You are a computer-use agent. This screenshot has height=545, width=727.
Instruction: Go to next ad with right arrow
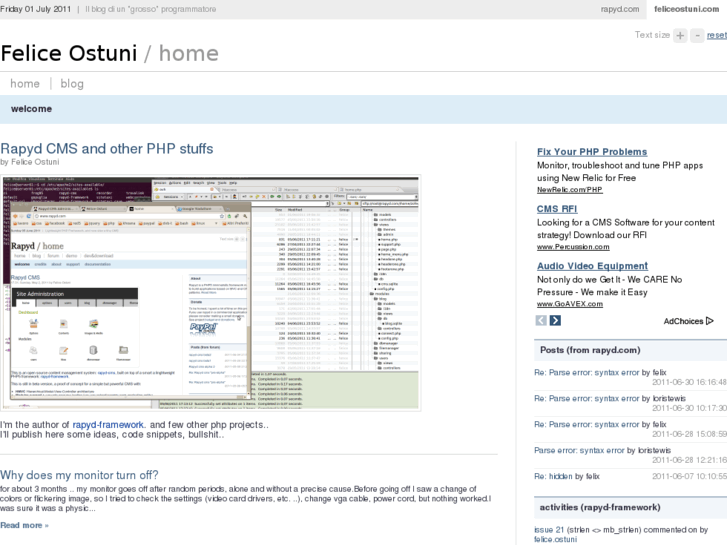point(555,321)
